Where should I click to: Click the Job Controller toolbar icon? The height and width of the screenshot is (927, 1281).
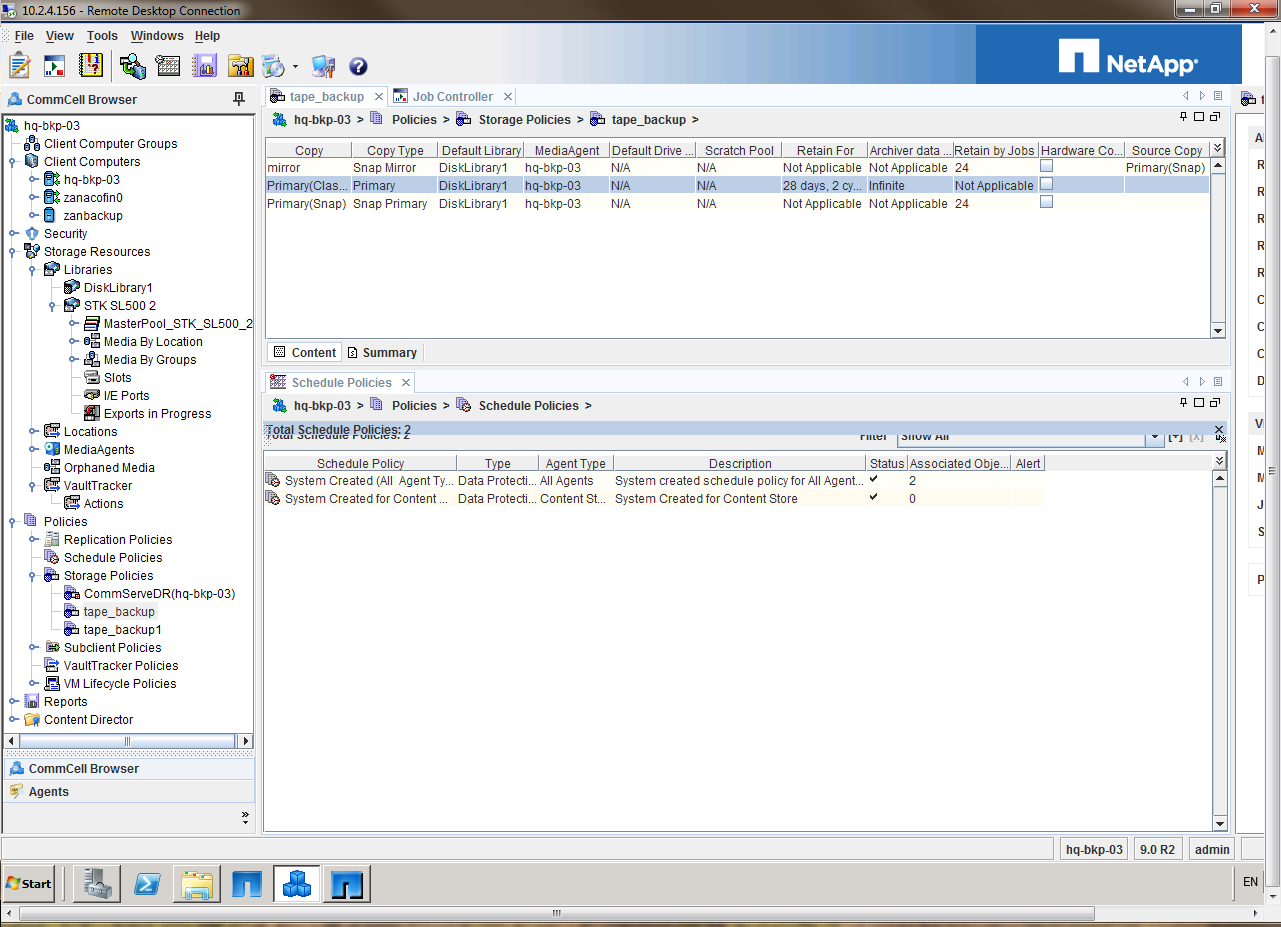[54, 66]
